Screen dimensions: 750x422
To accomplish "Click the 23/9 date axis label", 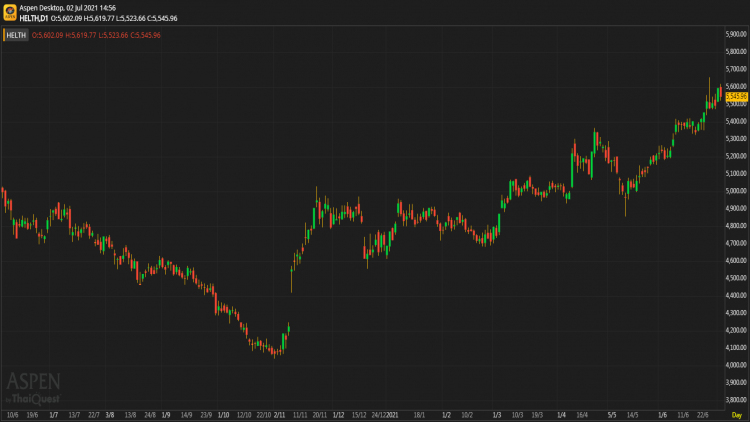I will click(x=206, y=415).
